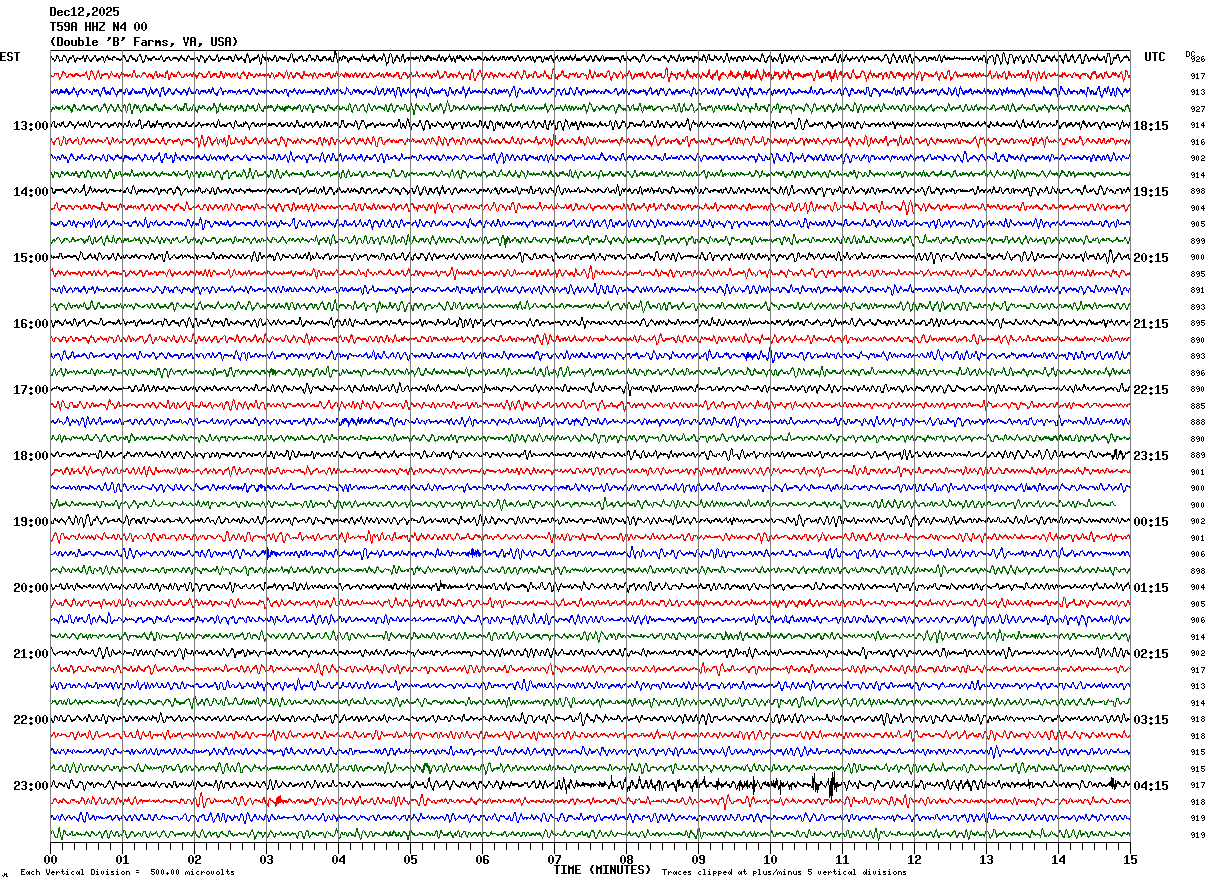Viewport: 1210px width, 886px height.
Task: Select the 16:00 EST time label
Action: point(30,324)
